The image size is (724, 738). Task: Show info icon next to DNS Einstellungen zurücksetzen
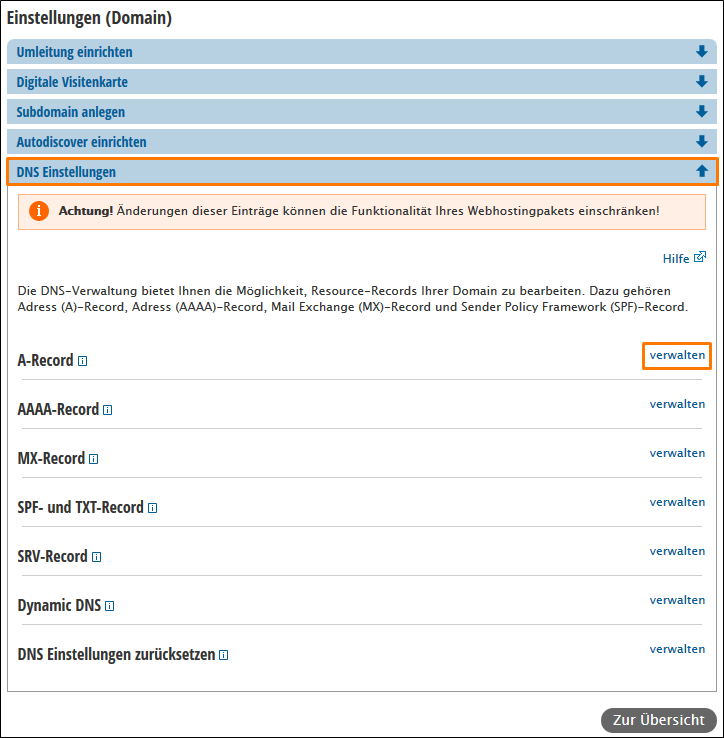(x=224, y=655)
